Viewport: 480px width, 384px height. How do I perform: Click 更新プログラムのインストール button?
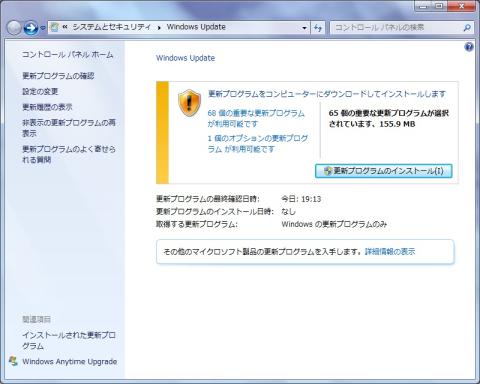coord(384,171)
